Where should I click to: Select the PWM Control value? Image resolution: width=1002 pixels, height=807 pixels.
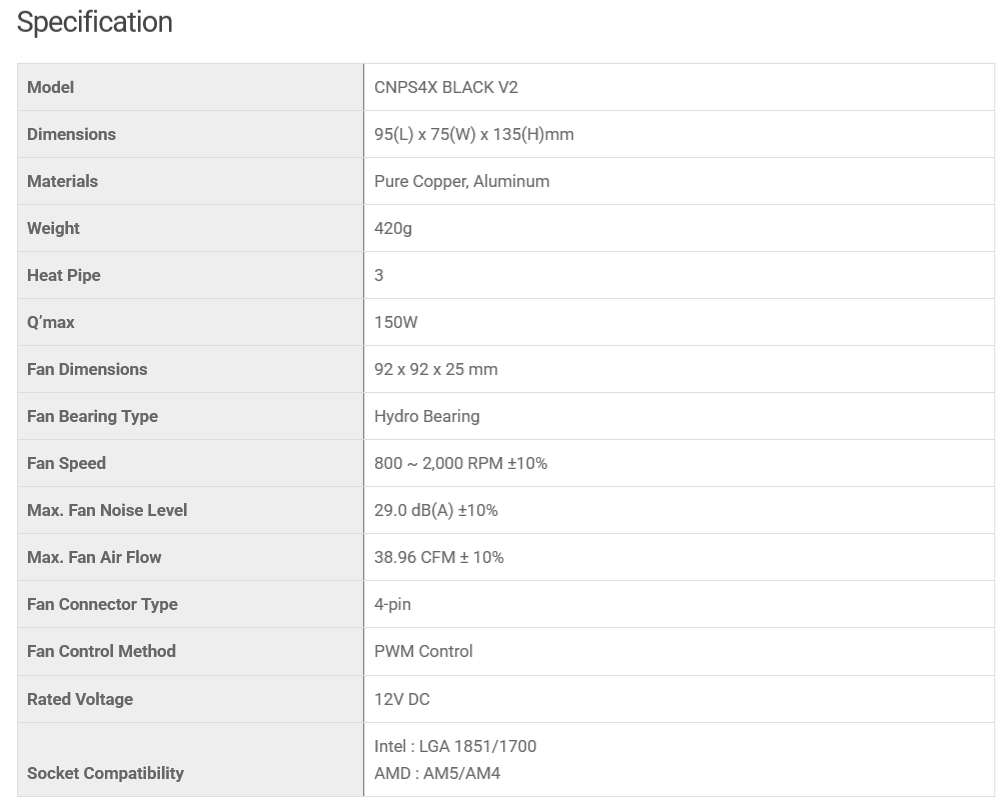click(x=424, y=651)
